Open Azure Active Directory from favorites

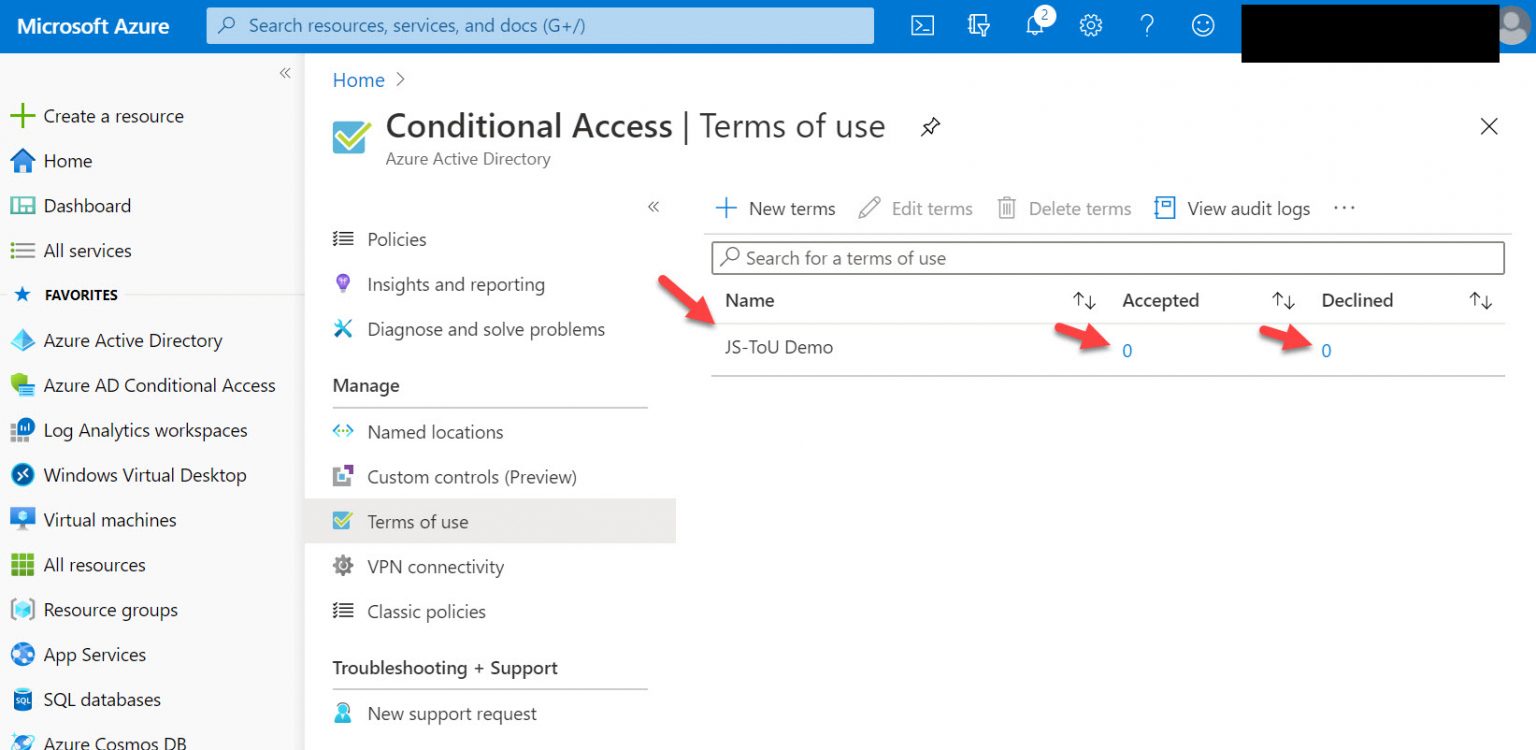(x=133, y=340)
